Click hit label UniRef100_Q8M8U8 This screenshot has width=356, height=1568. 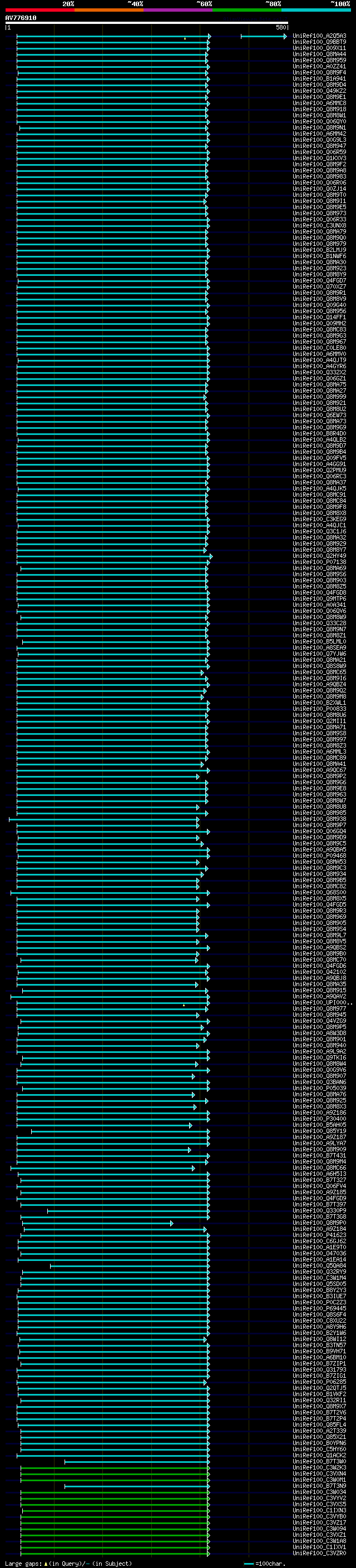point(319,807)
